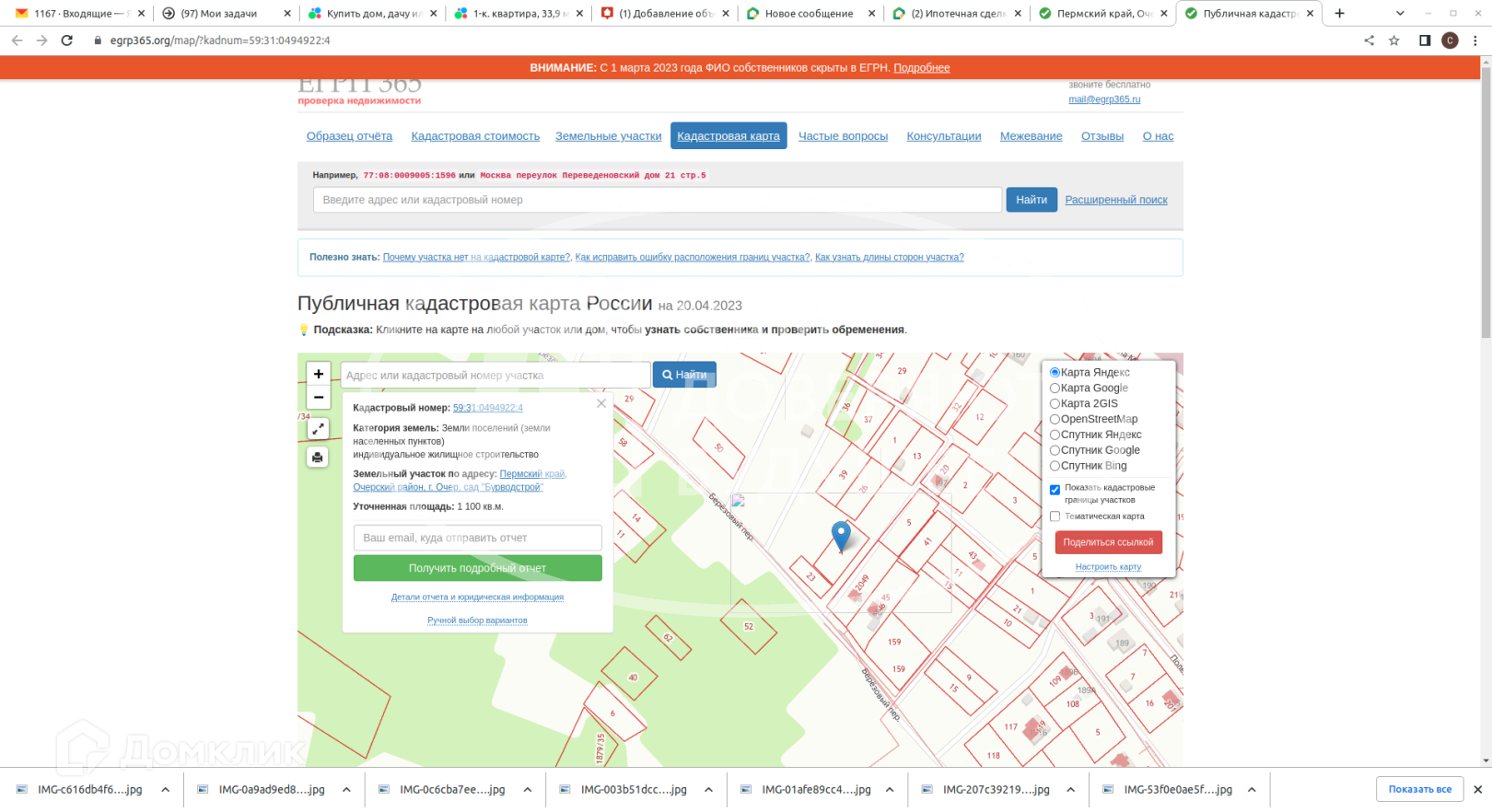Switch to the Мои задачи browser tab
Image resolution: width=1492 pixels, height=812 pixels.
[x=219, y=14]
